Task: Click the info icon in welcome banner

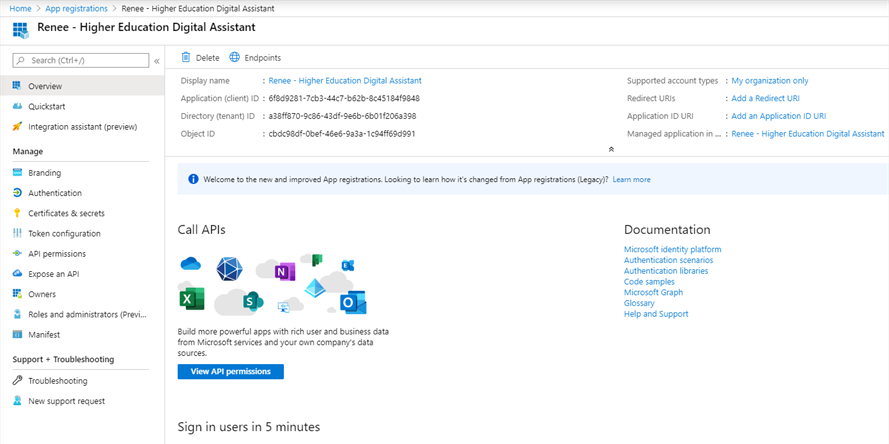Action: [193, 179]
